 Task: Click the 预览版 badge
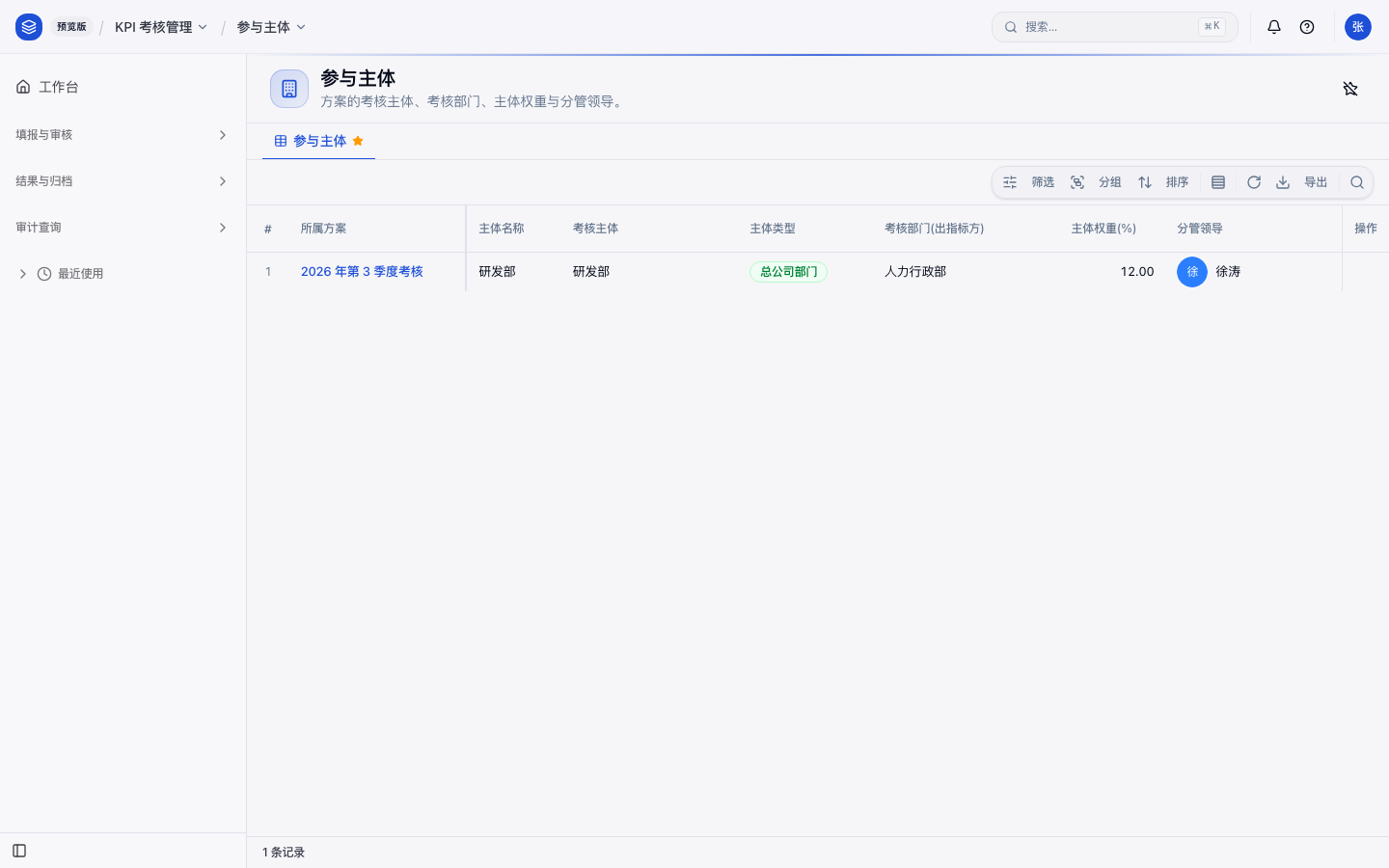click(71, 27)
